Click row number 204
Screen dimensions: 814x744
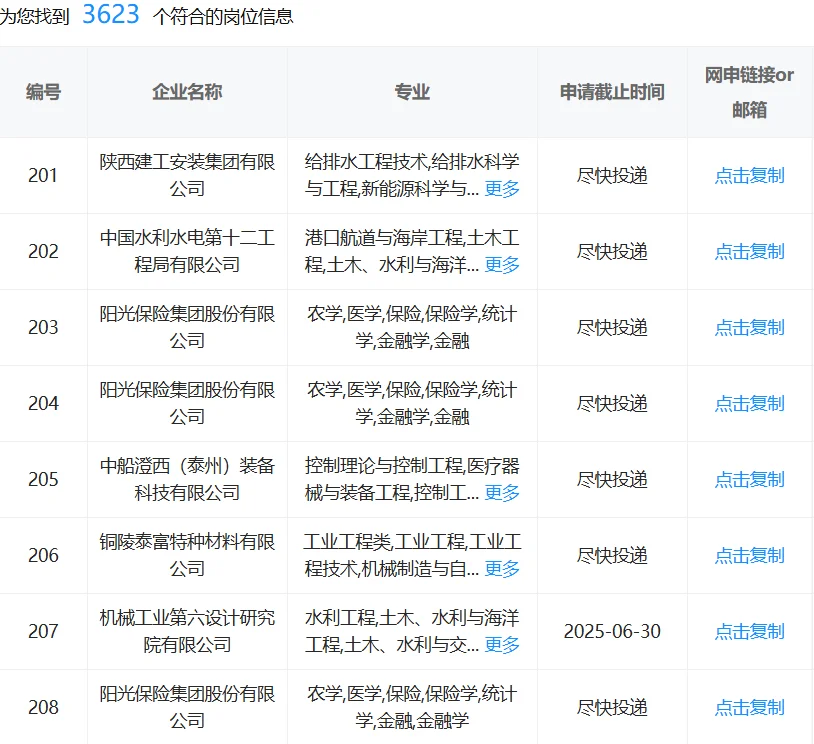click(43, 403)
